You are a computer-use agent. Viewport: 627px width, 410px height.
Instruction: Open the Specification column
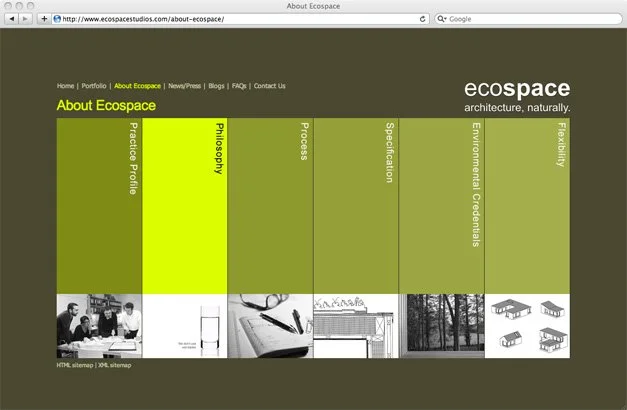pos(356,206)
